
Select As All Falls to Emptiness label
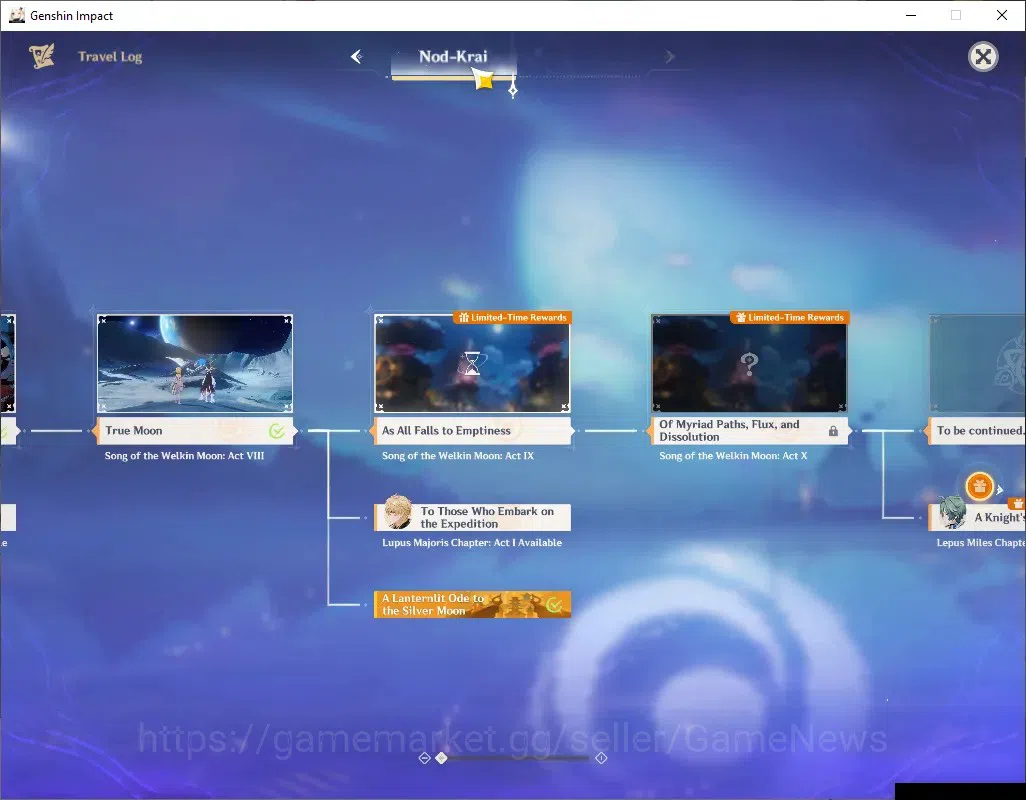[x=472, y=430]
